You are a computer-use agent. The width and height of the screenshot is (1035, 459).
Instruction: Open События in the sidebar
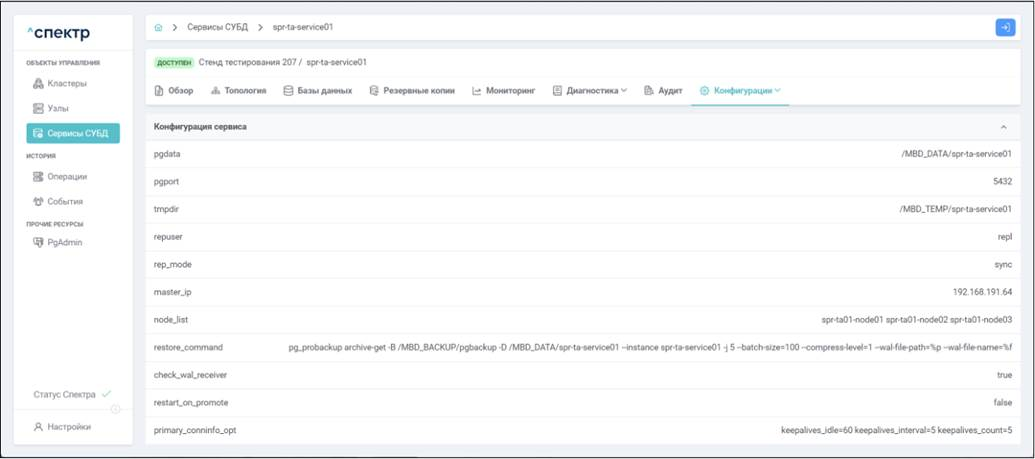click(64, 202)
